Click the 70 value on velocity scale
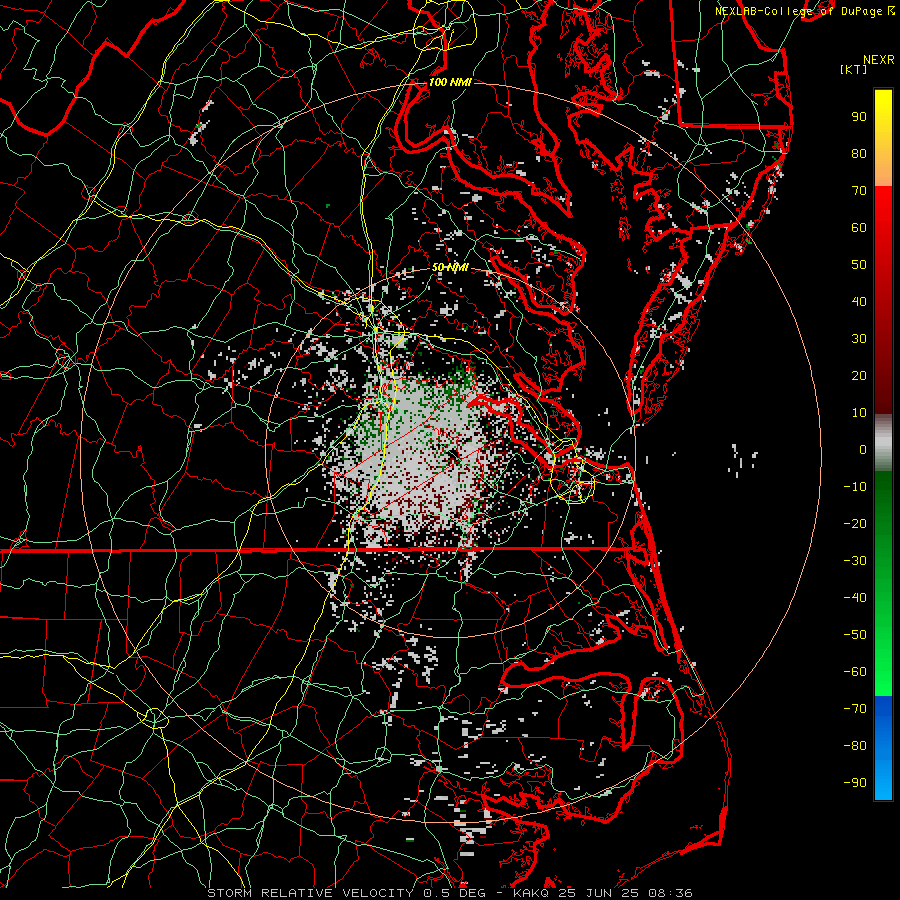This screenshot has height=900, width=900. click(x=859, y=191)
